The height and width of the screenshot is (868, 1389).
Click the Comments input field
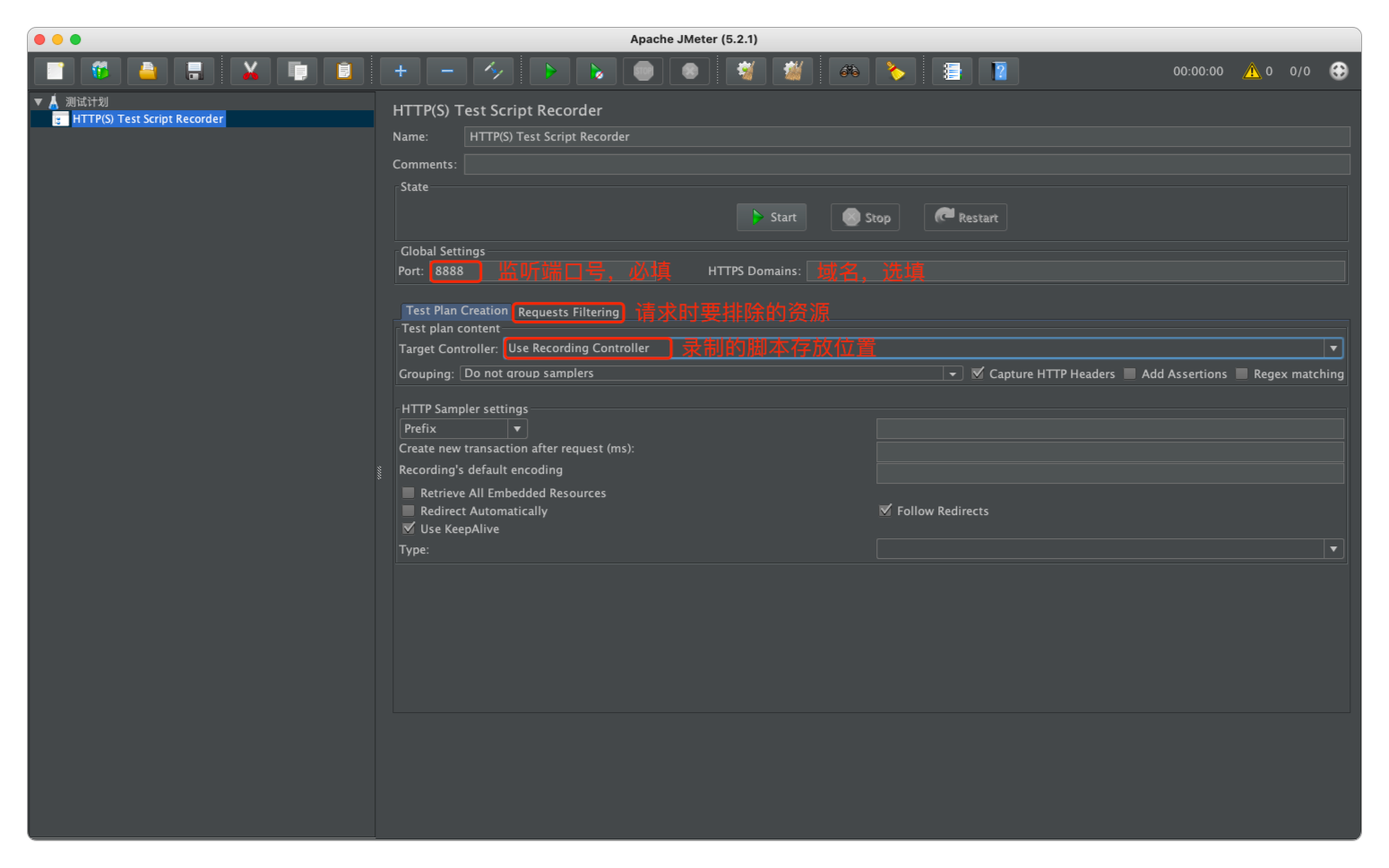click(907, 165)
